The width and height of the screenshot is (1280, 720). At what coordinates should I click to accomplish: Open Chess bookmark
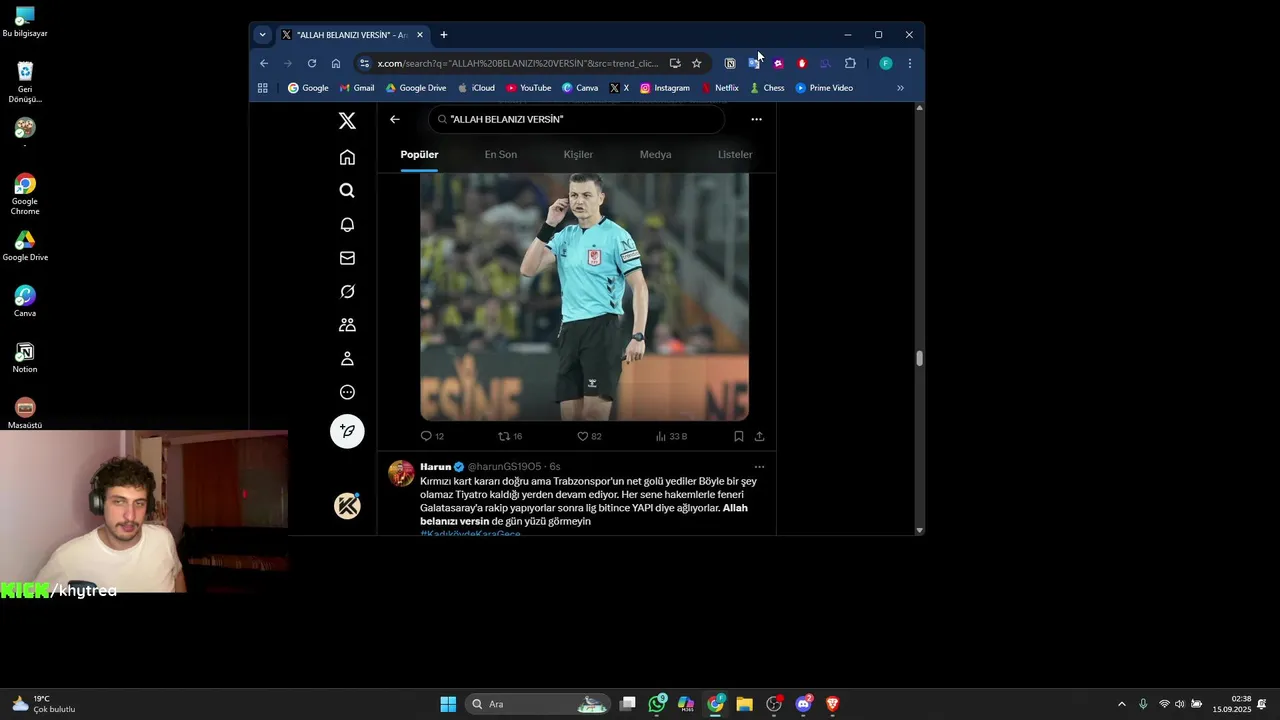click(x=767, y=88)
